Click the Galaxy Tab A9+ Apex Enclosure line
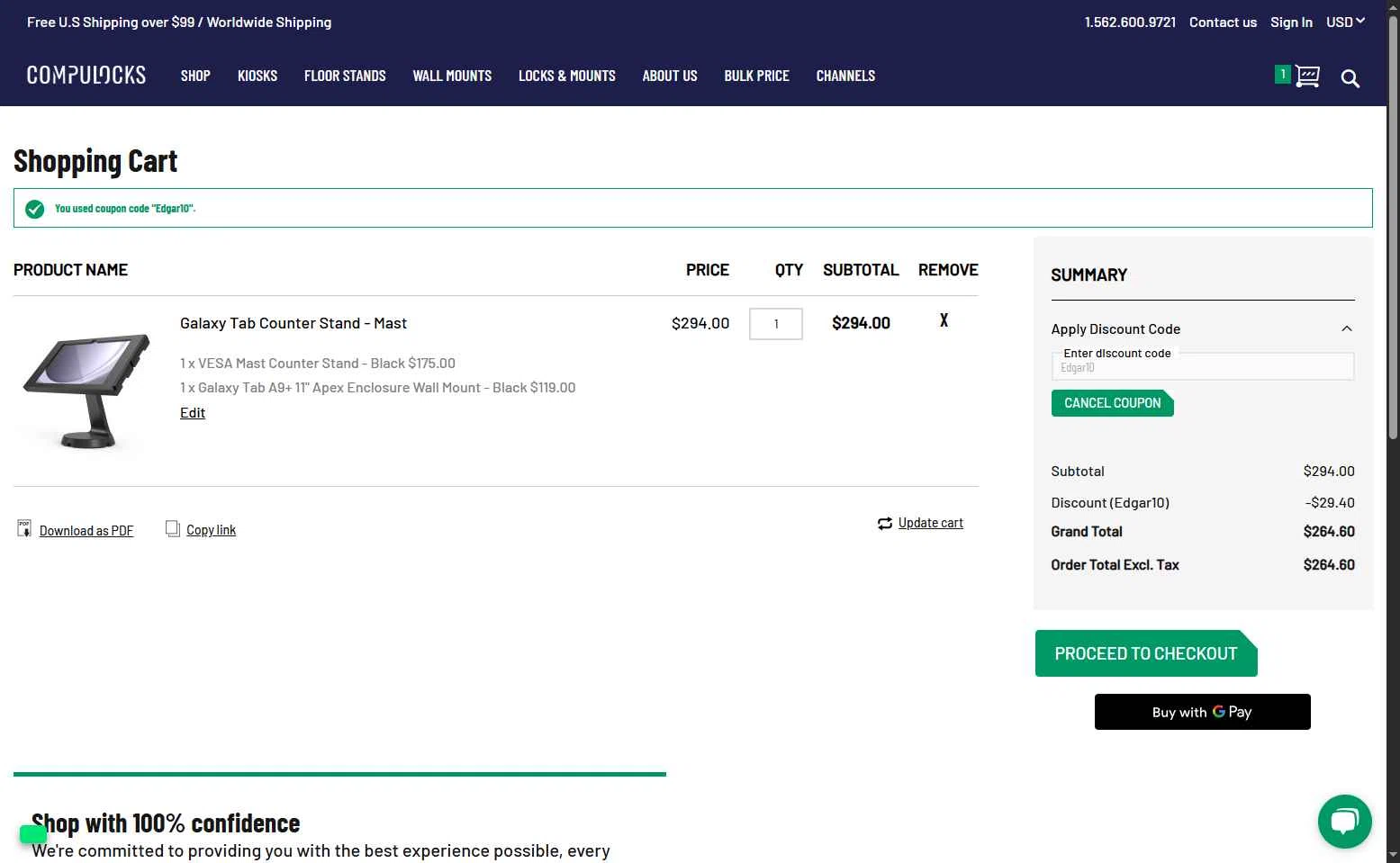Image resolution: width=1400 pixels, height=863 pixels. point(378,388)
